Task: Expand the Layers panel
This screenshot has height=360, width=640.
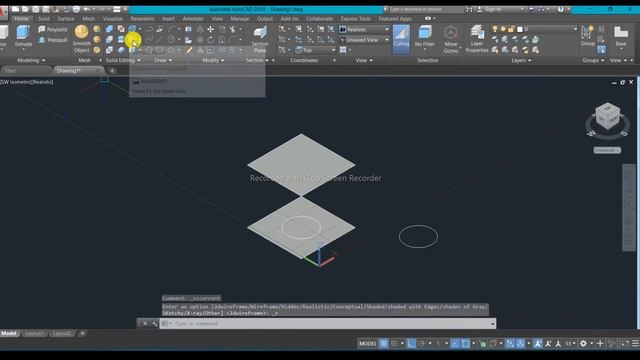Action: point(521,60)
